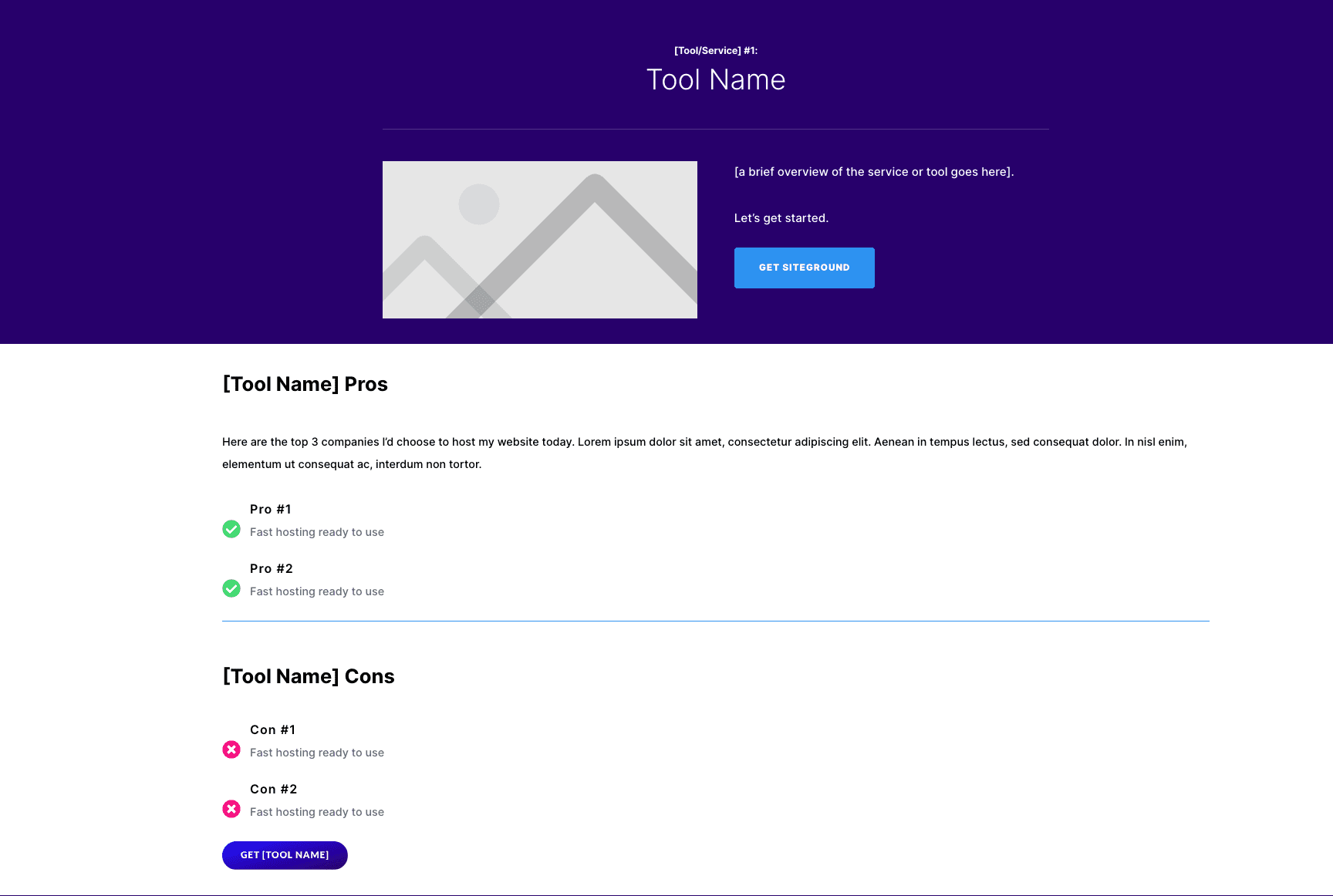The image size is (1333, 896).
Task: Click the green checkmark icon beside Pro #2
Action: (231, 588)
